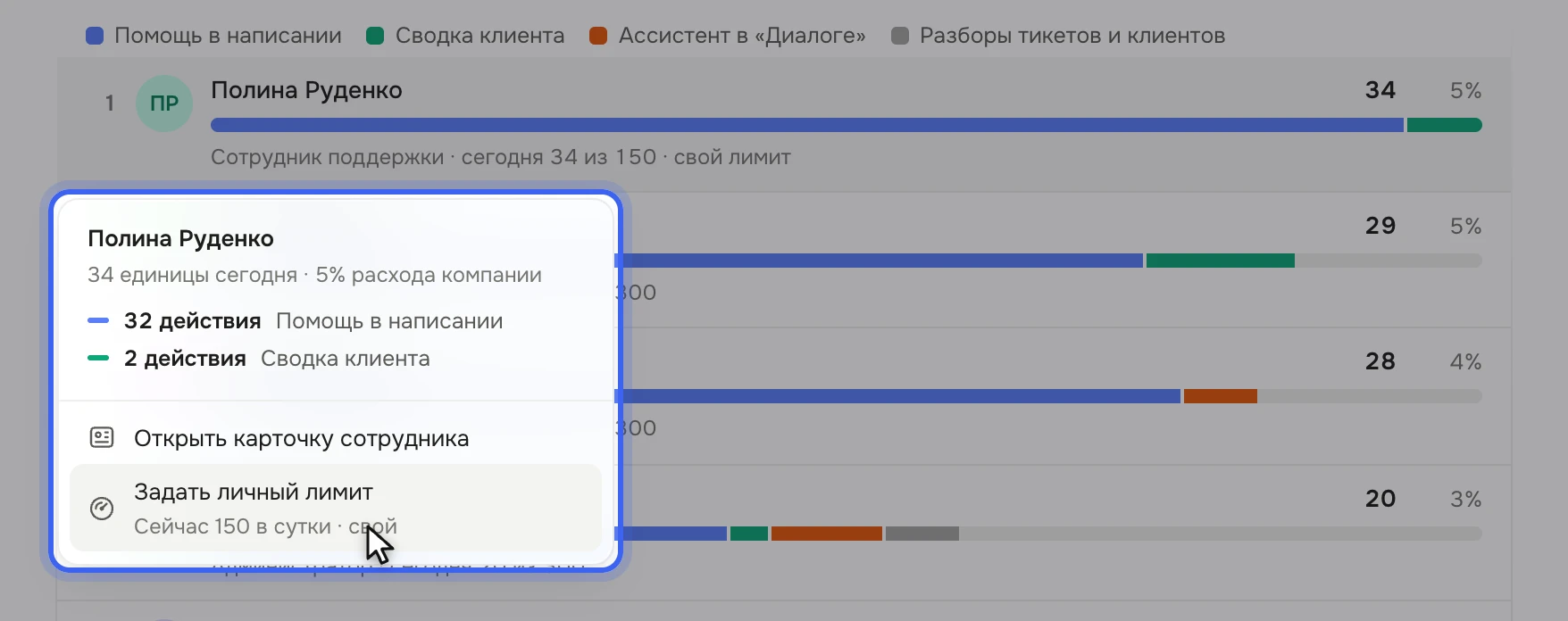Click the usage bar in row with 20
This screenshot has height=621, width=1568.
coord(1048,534)
